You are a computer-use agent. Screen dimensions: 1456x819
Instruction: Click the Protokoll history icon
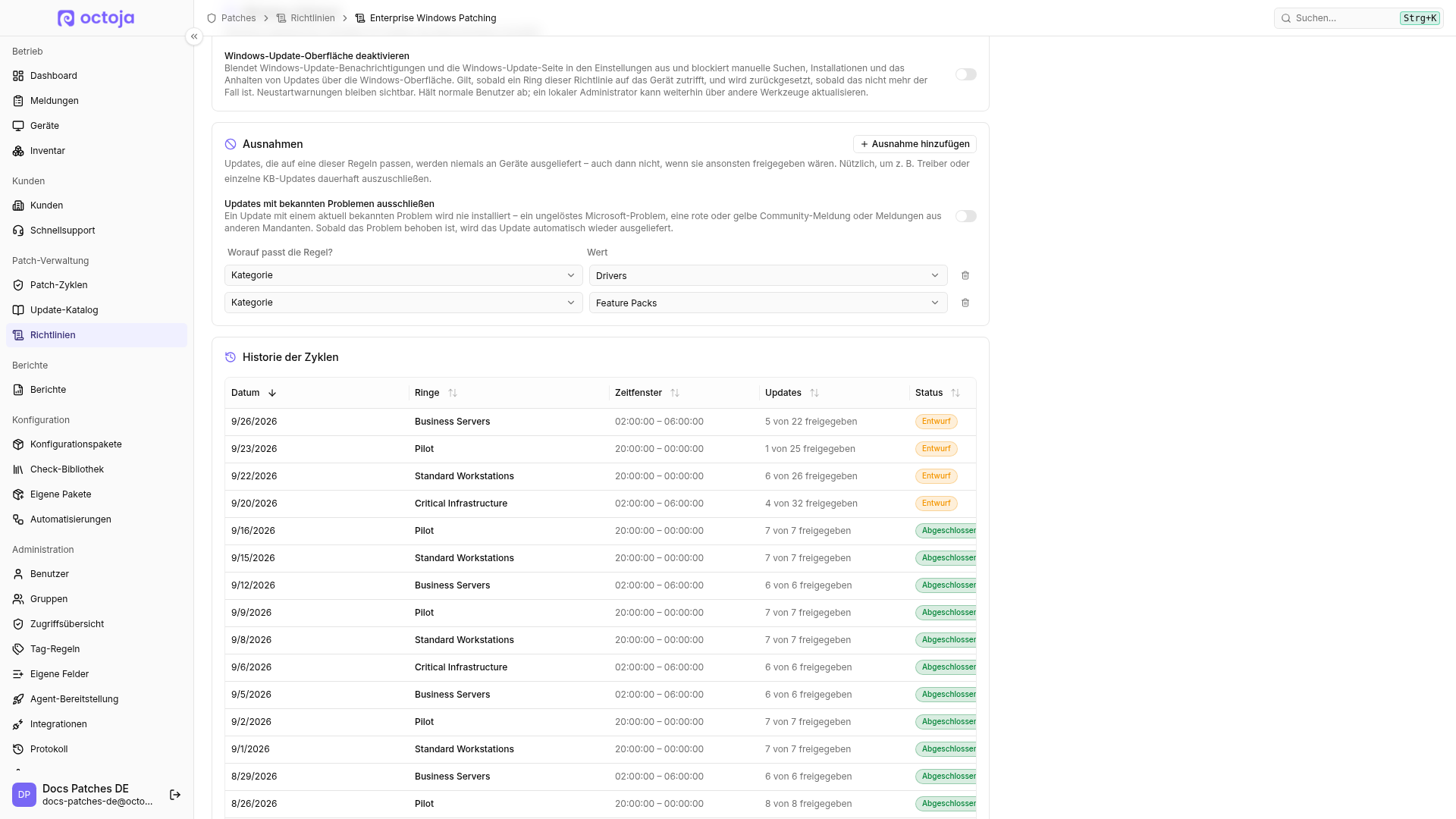18,749
